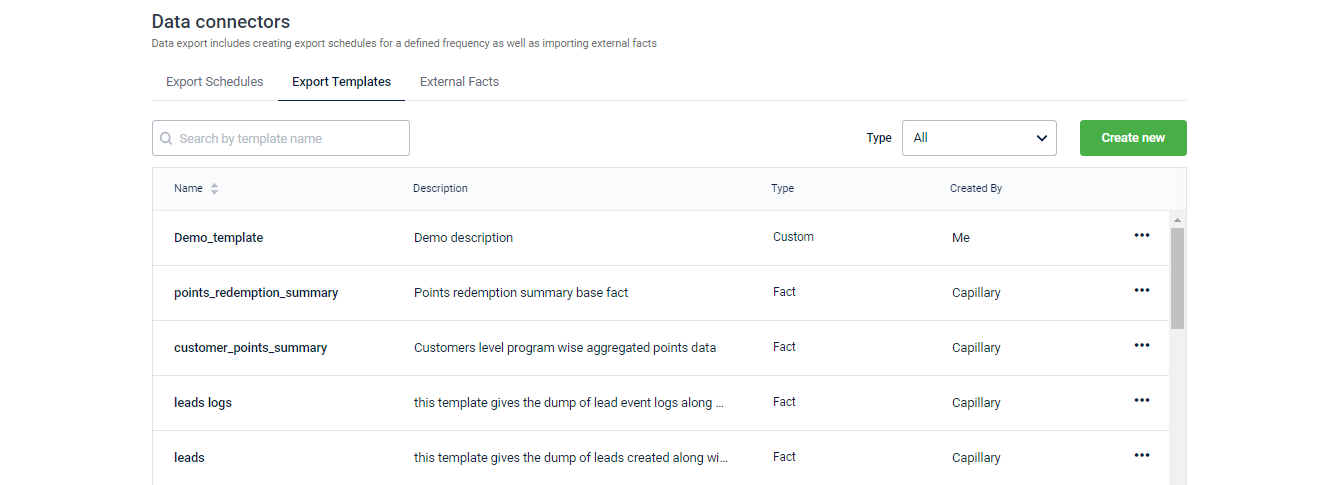Switch to the Export Schedules tab
The height and width of the screenshot is (485, 1343).
pos(215,82)
